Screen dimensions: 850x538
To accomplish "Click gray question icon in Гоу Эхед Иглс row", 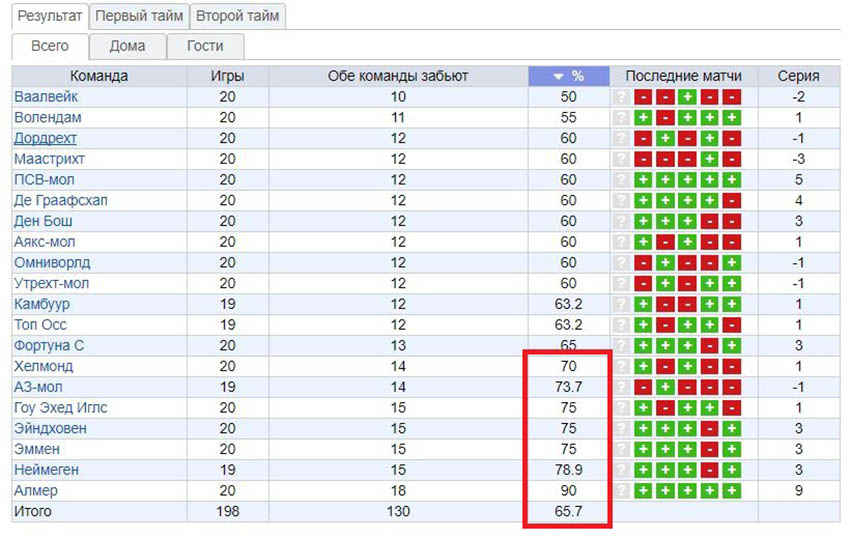I will pyautogui.click(x=622, y=408).
